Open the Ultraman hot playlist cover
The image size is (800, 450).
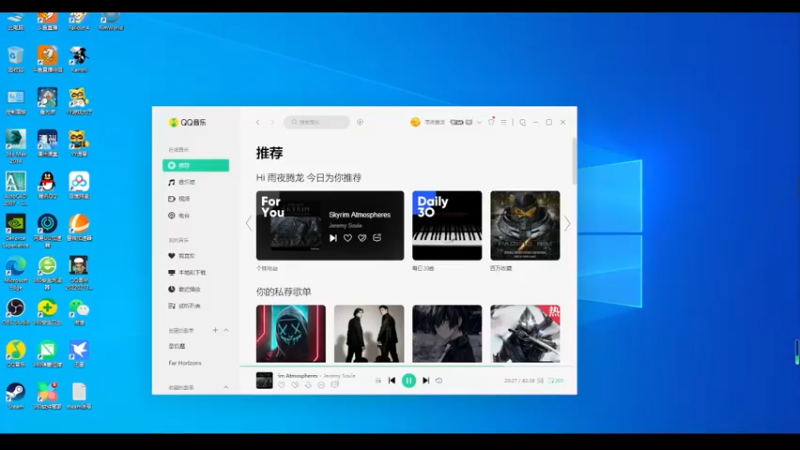pos(525,334)
